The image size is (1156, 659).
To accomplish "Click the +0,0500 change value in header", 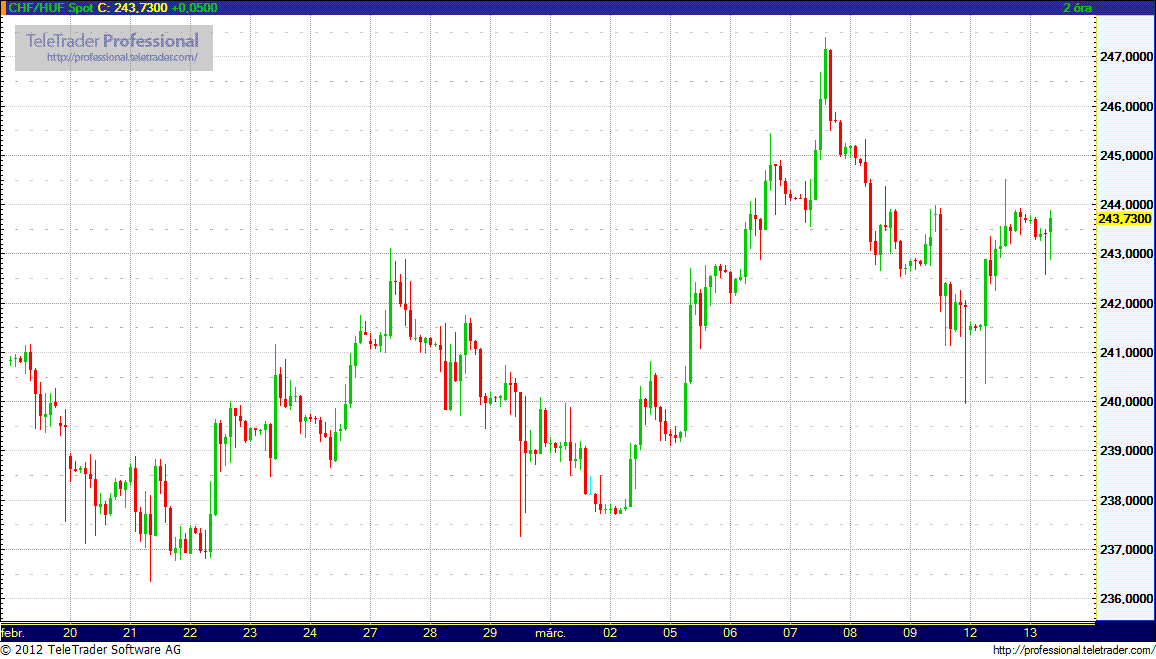I will click(194, 8).
